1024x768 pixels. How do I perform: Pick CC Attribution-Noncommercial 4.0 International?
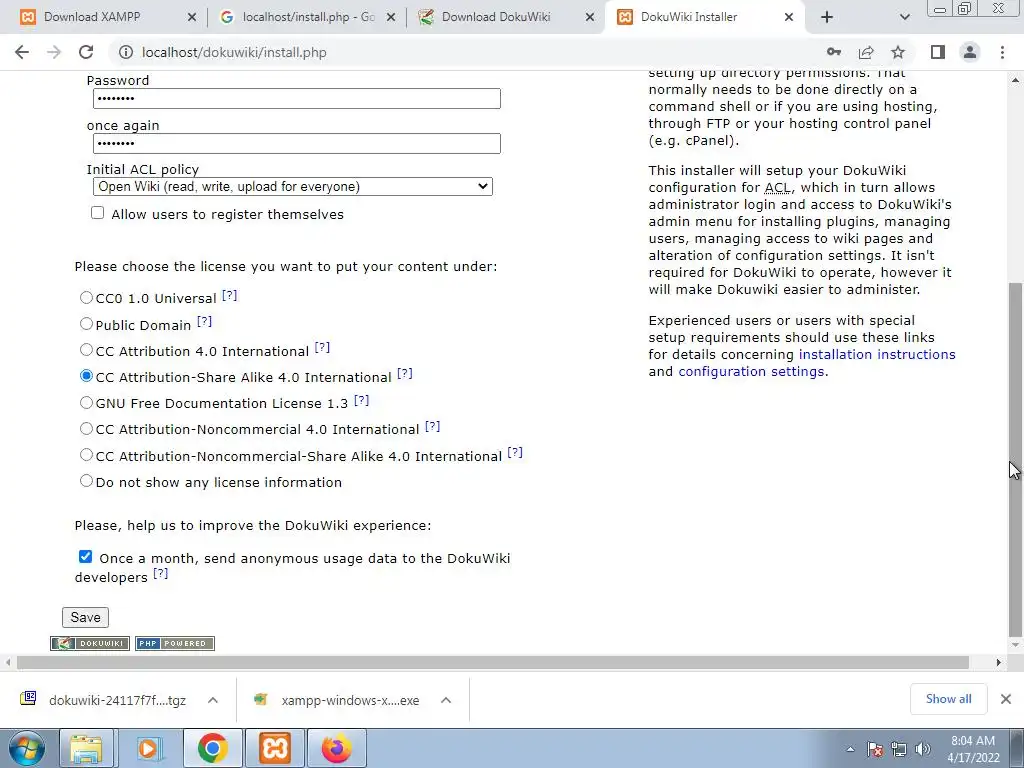(x=86, y=428)
